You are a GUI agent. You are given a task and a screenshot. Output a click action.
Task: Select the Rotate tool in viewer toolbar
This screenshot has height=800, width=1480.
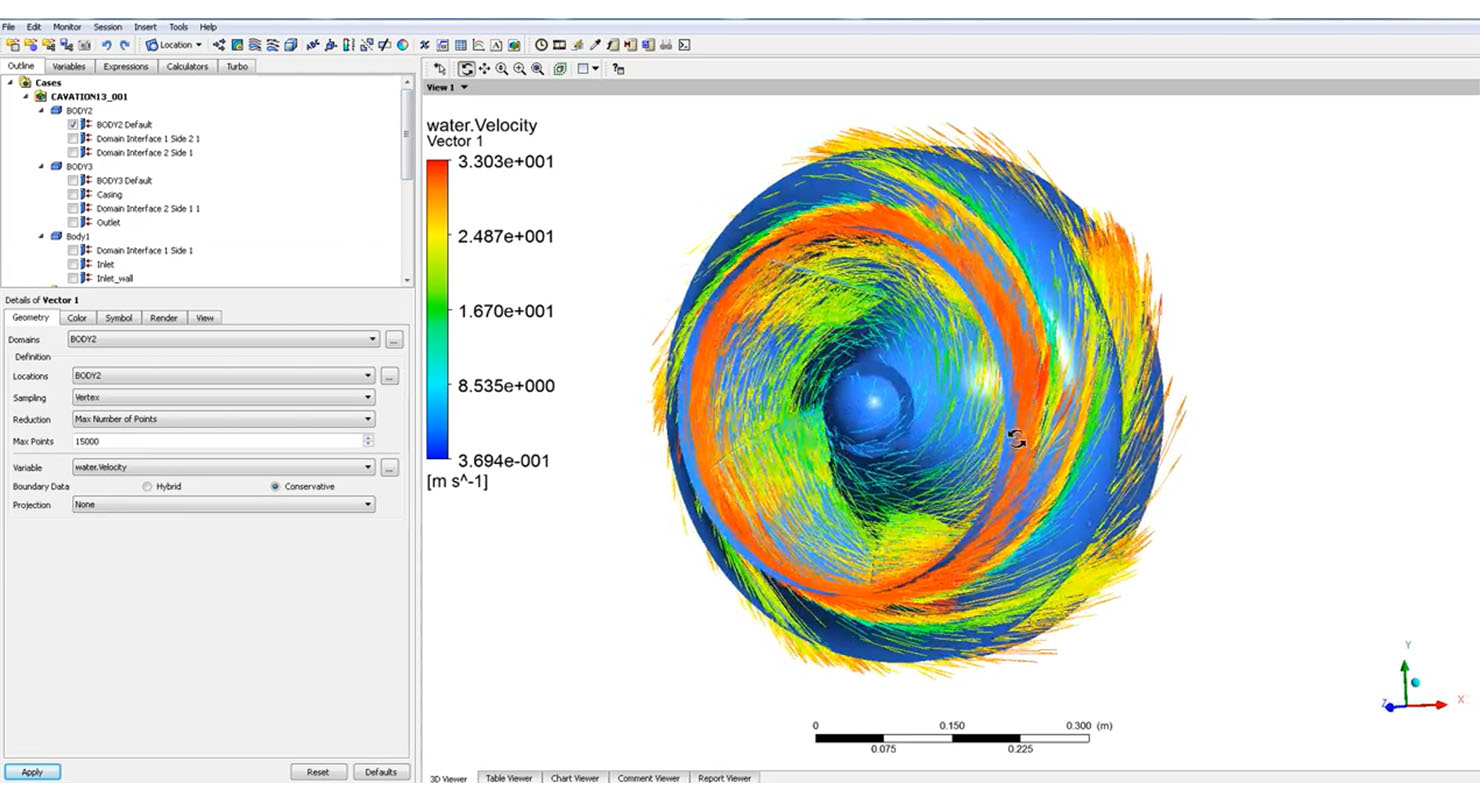pos(467,69)
